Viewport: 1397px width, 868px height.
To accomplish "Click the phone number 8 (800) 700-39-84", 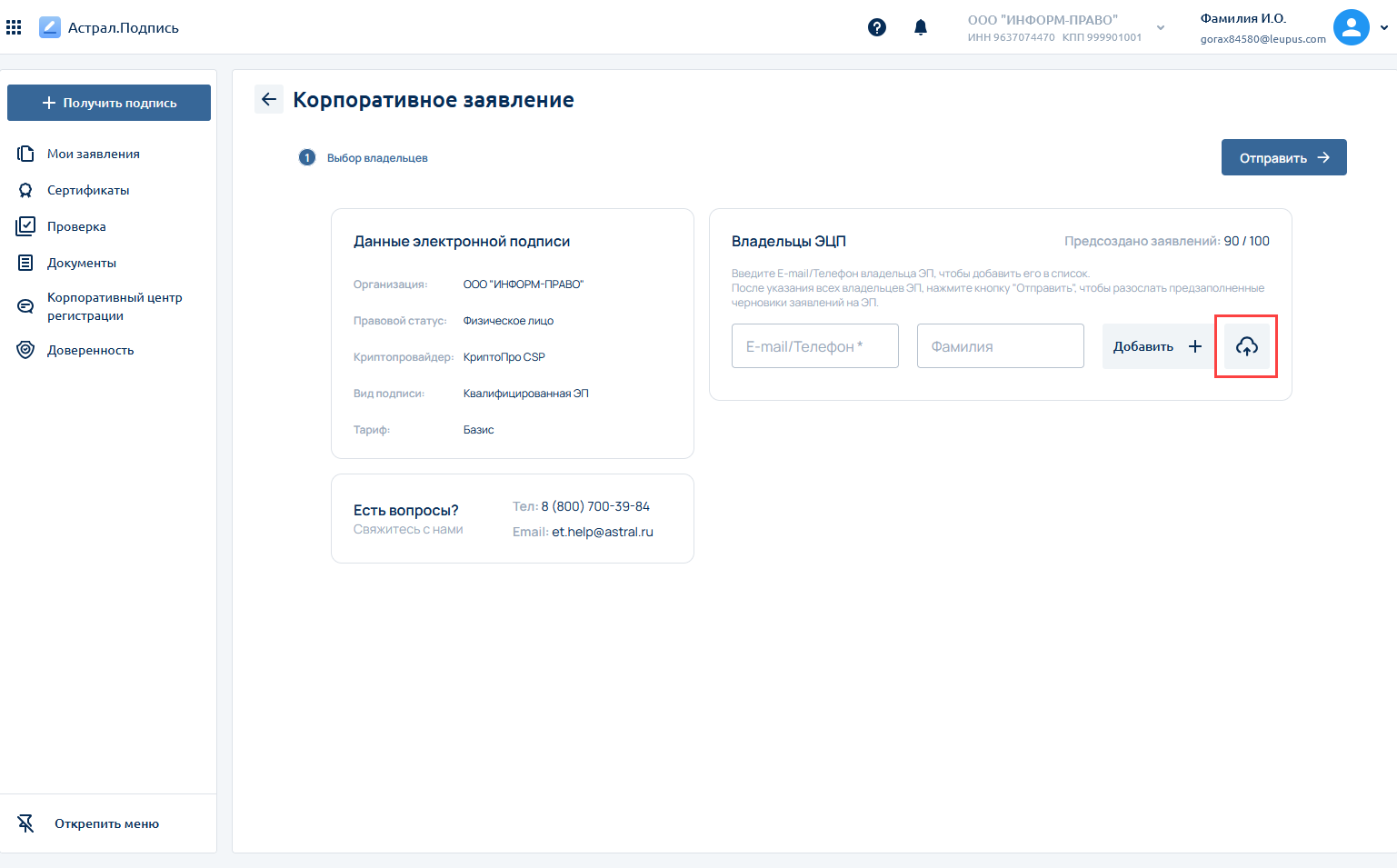I will click(x=595, y=506).
